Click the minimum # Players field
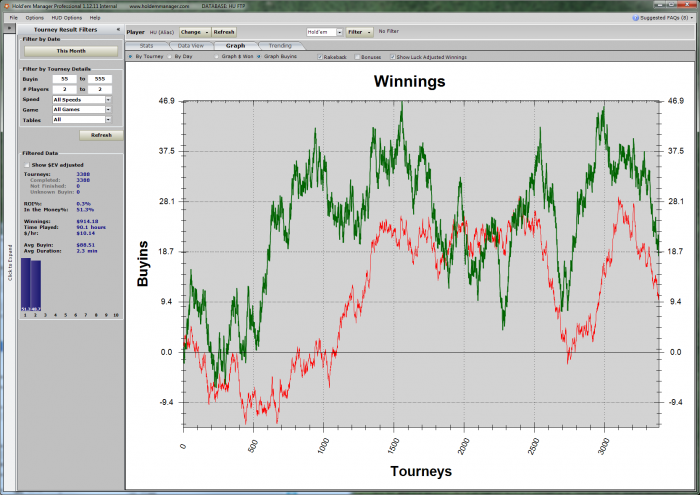 click(65, 89)
